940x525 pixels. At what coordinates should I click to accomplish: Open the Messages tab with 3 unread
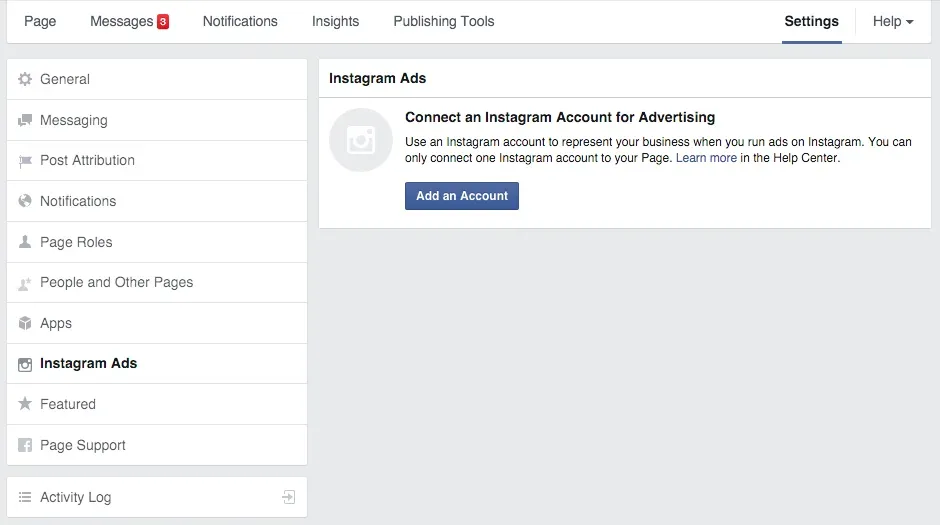pos(129,21)
